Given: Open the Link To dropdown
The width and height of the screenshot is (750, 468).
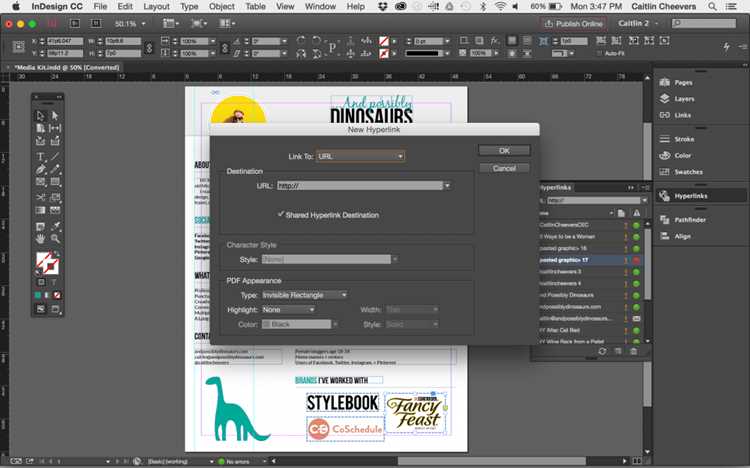Looking at the screenshot, I should [x=360, y=156].
